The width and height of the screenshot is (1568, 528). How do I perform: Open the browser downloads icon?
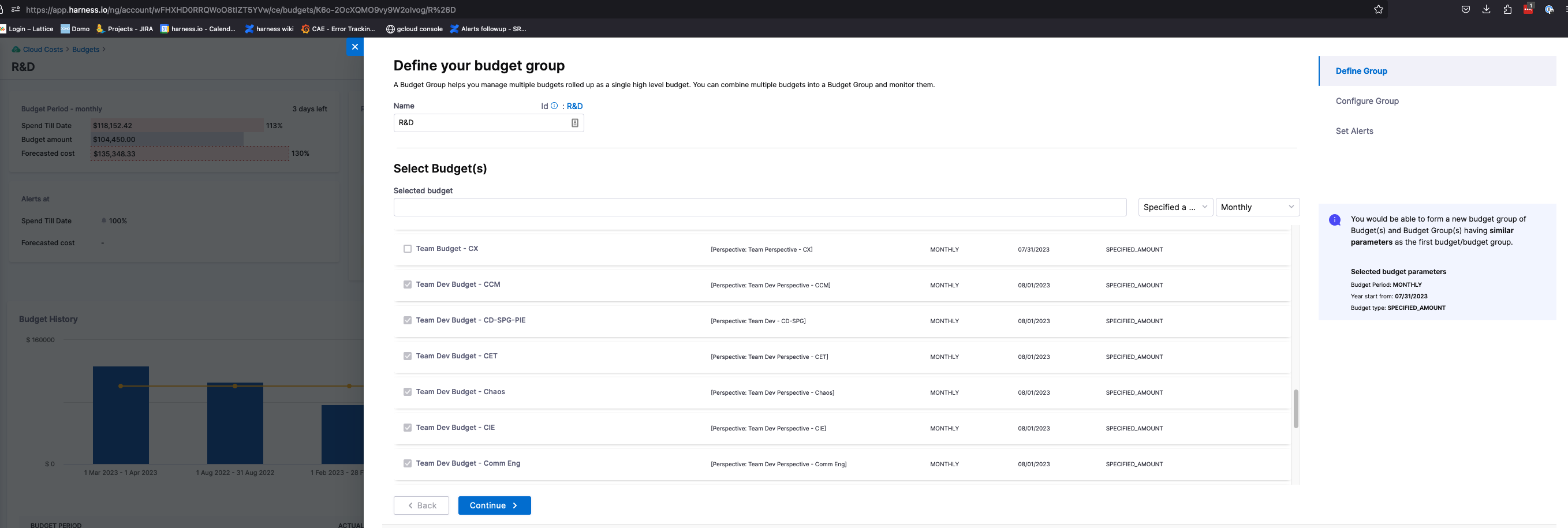(x=1486, y=10)
